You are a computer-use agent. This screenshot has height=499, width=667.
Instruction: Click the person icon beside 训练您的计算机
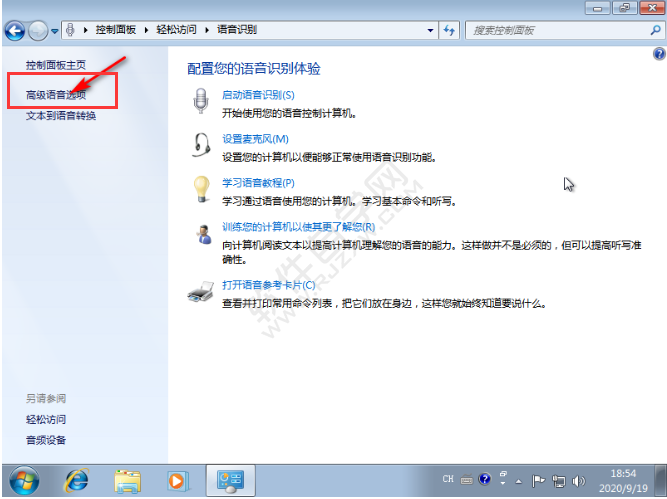click(x=204, y=234)
